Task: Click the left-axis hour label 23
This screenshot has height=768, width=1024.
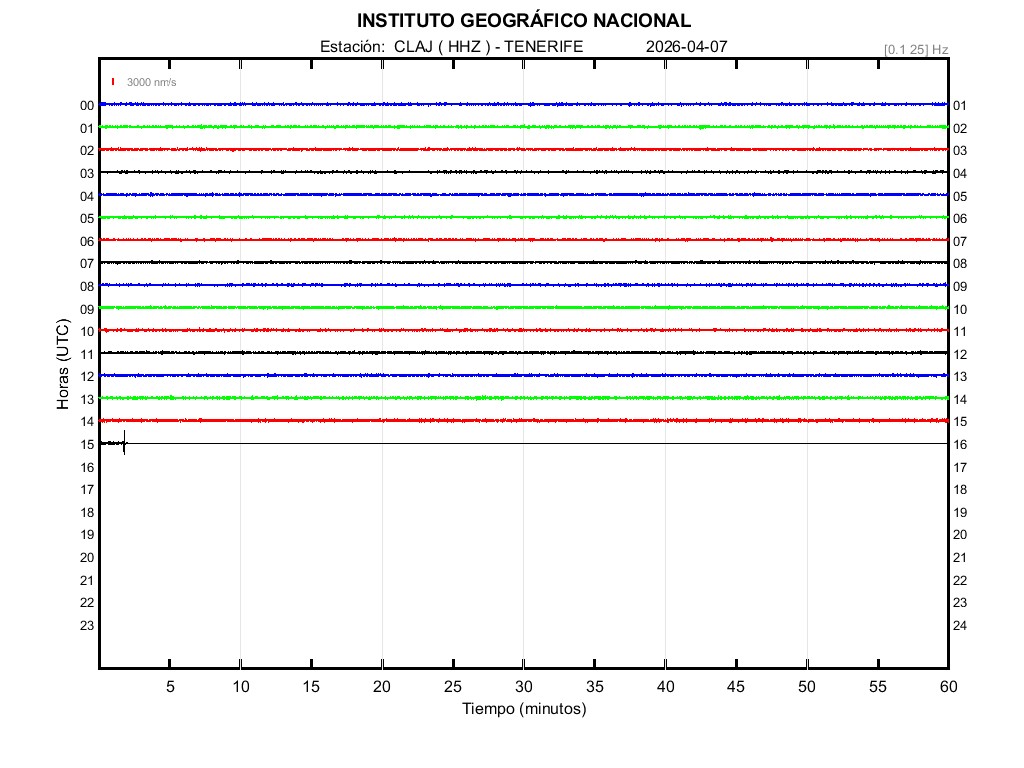Action: (x=87, y=626)
